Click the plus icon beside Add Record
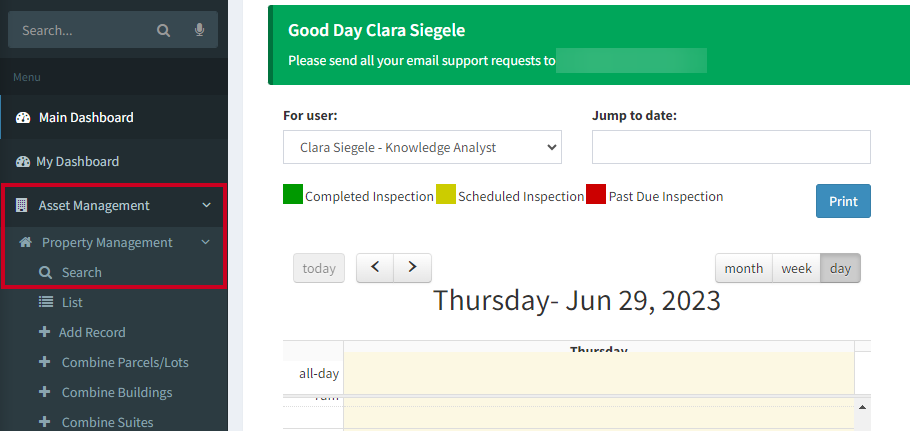The image size is (910, 431). click(44, 332)
